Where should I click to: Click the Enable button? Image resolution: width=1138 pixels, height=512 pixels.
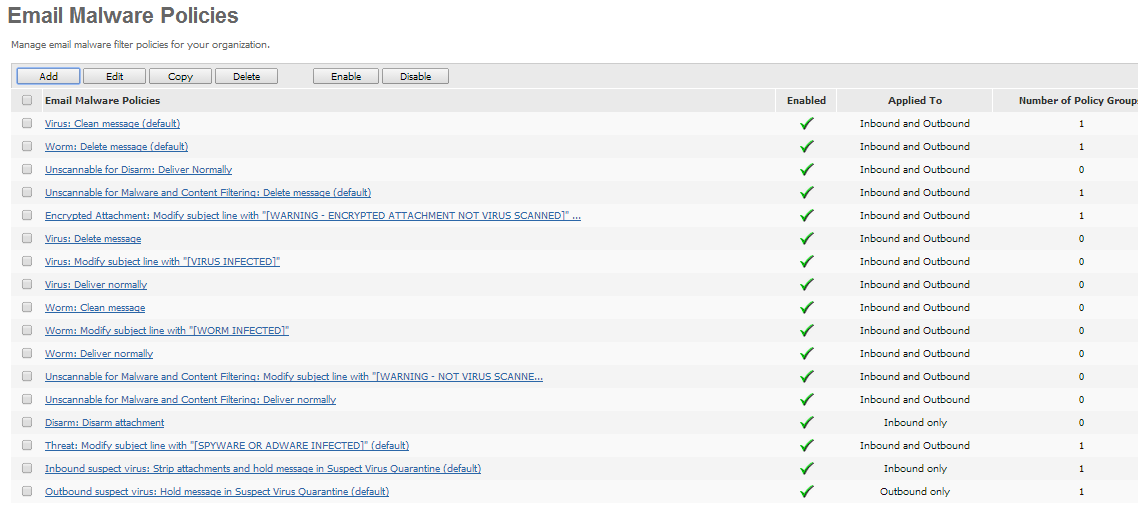[346, 77]
